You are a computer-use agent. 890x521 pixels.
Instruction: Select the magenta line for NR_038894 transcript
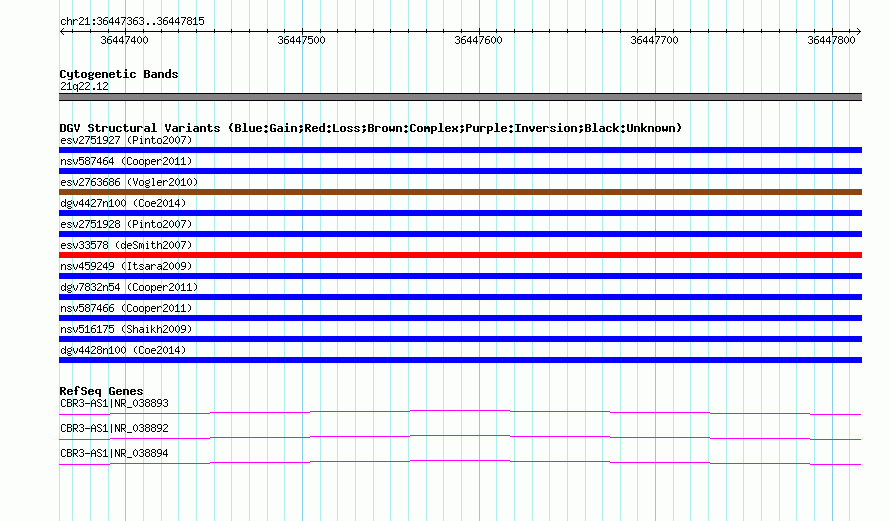coord(460,461)
